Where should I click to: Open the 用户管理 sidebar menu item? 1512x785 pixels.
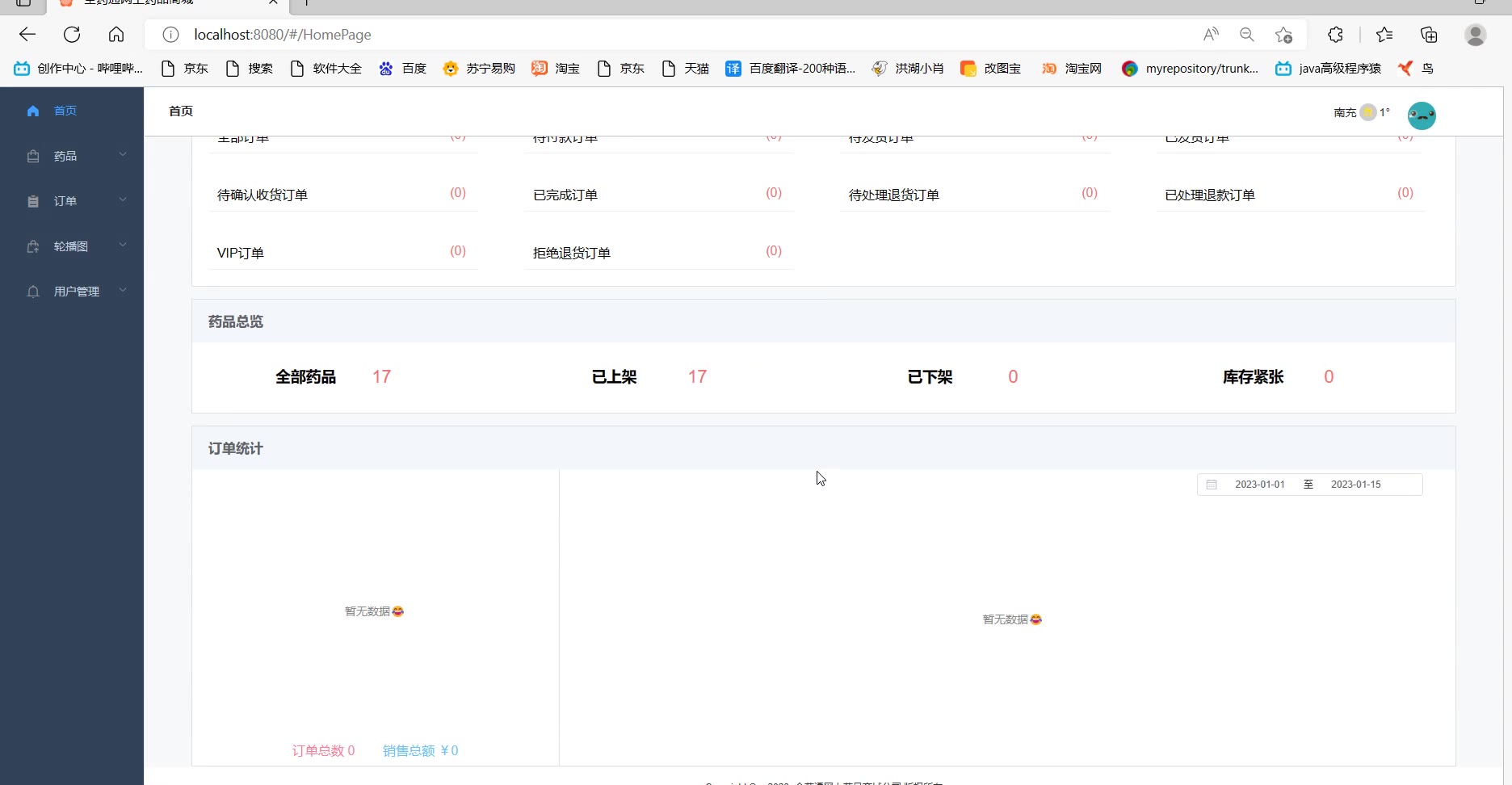pyautogui.click(x=72, y=292)
